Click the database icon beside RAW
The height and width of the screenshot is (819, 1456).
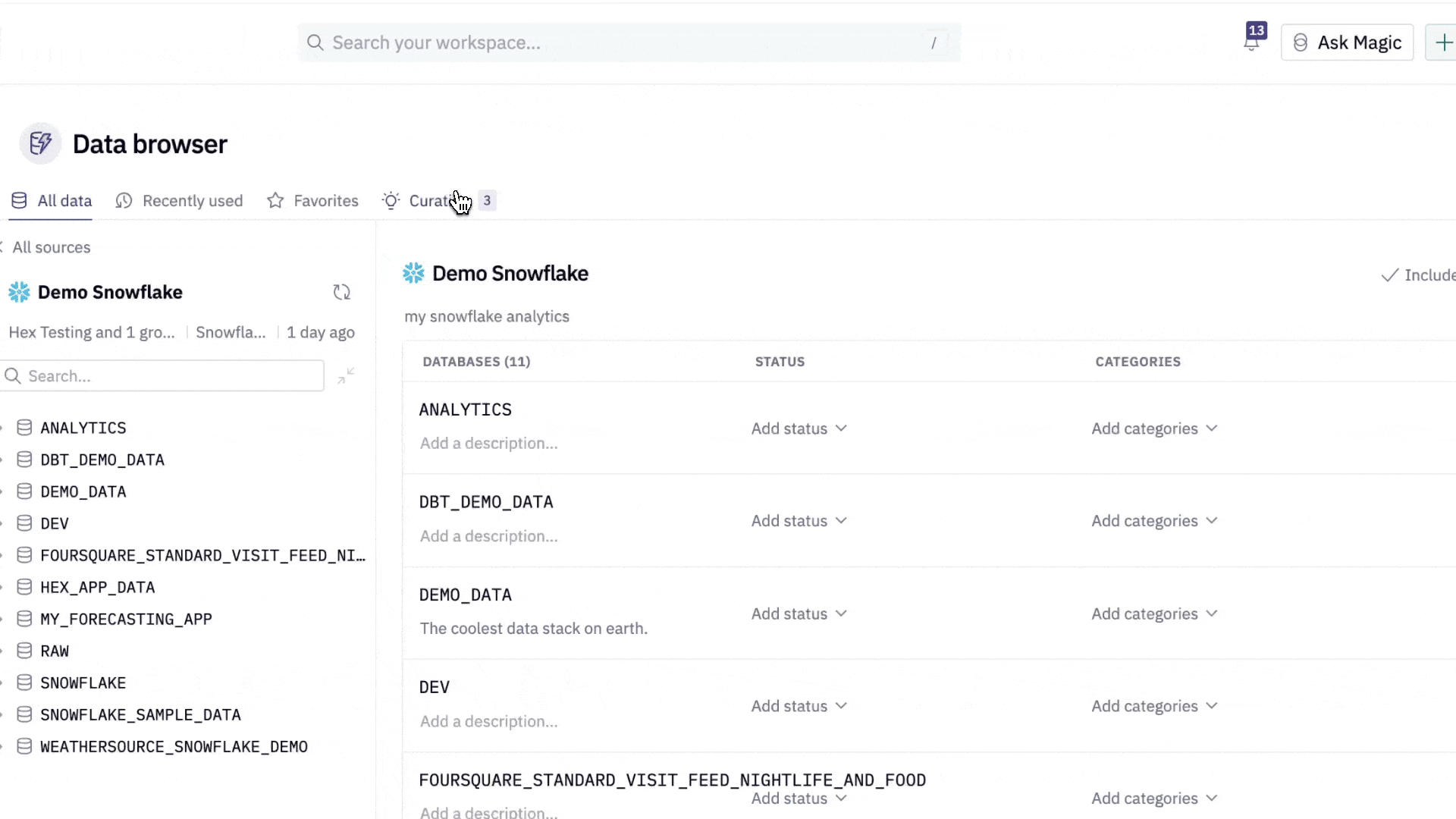click(24, 651)
